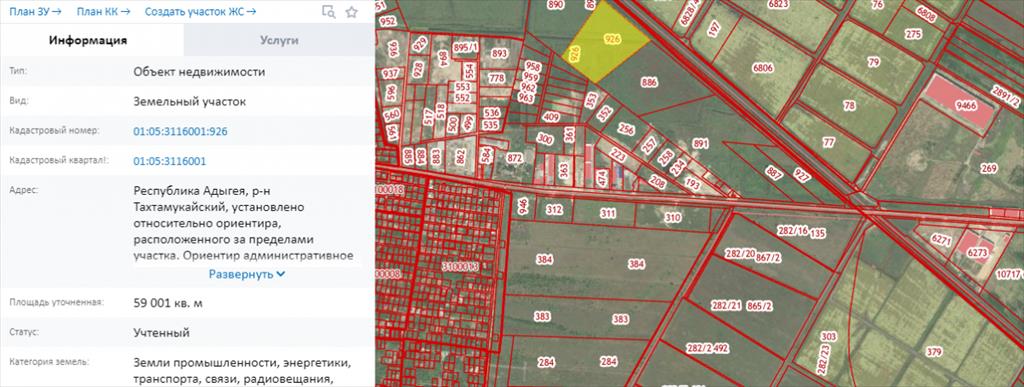Image resolution: width=1024 pixels, height=387 pixels.
Task: Open cadastral number 01:05:3116001:926 link
Action: click(x=180, y=132)
